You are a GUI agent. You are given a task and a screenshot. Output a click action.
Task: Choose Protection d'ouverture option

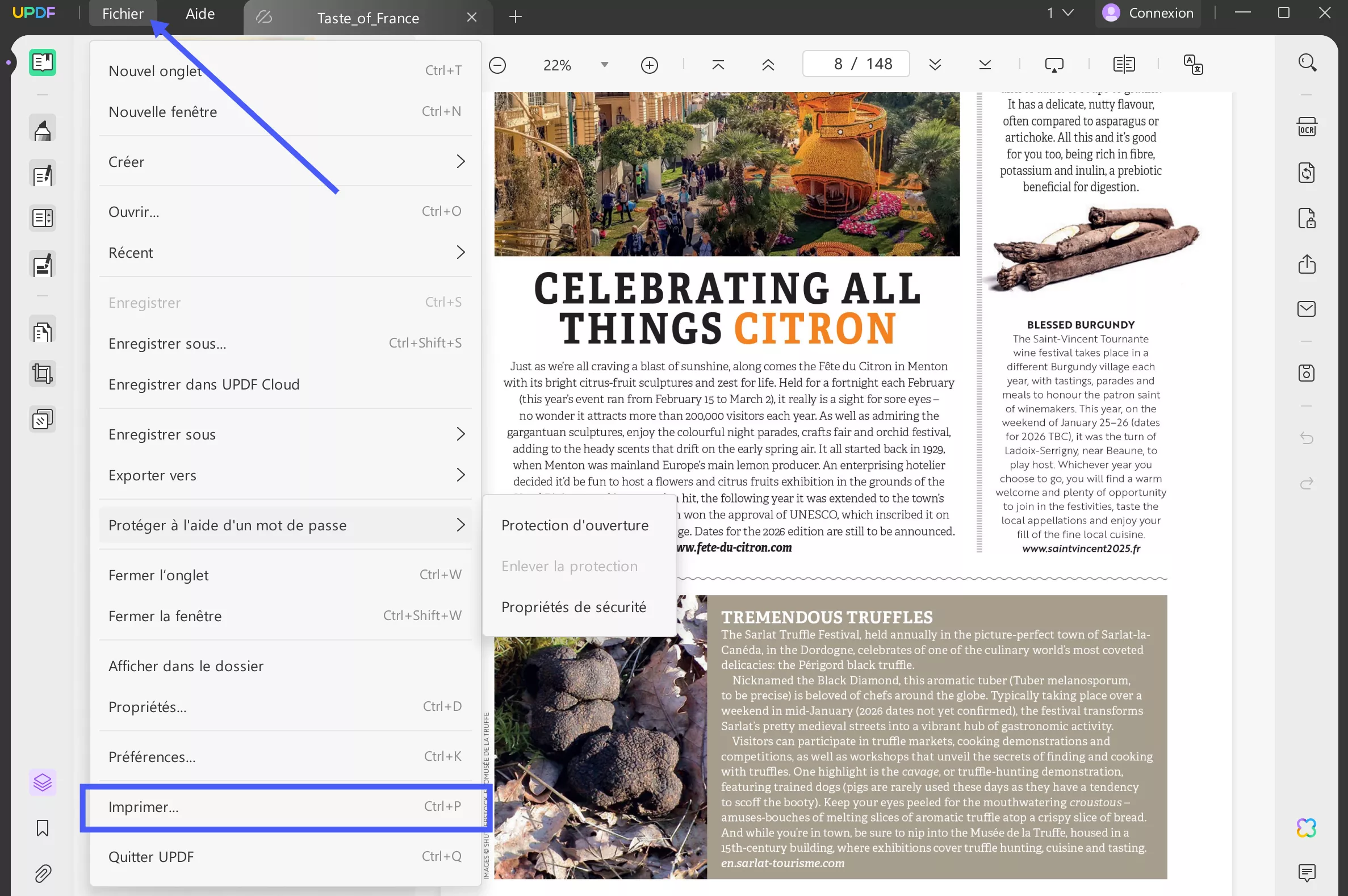[x=574, y=525]
